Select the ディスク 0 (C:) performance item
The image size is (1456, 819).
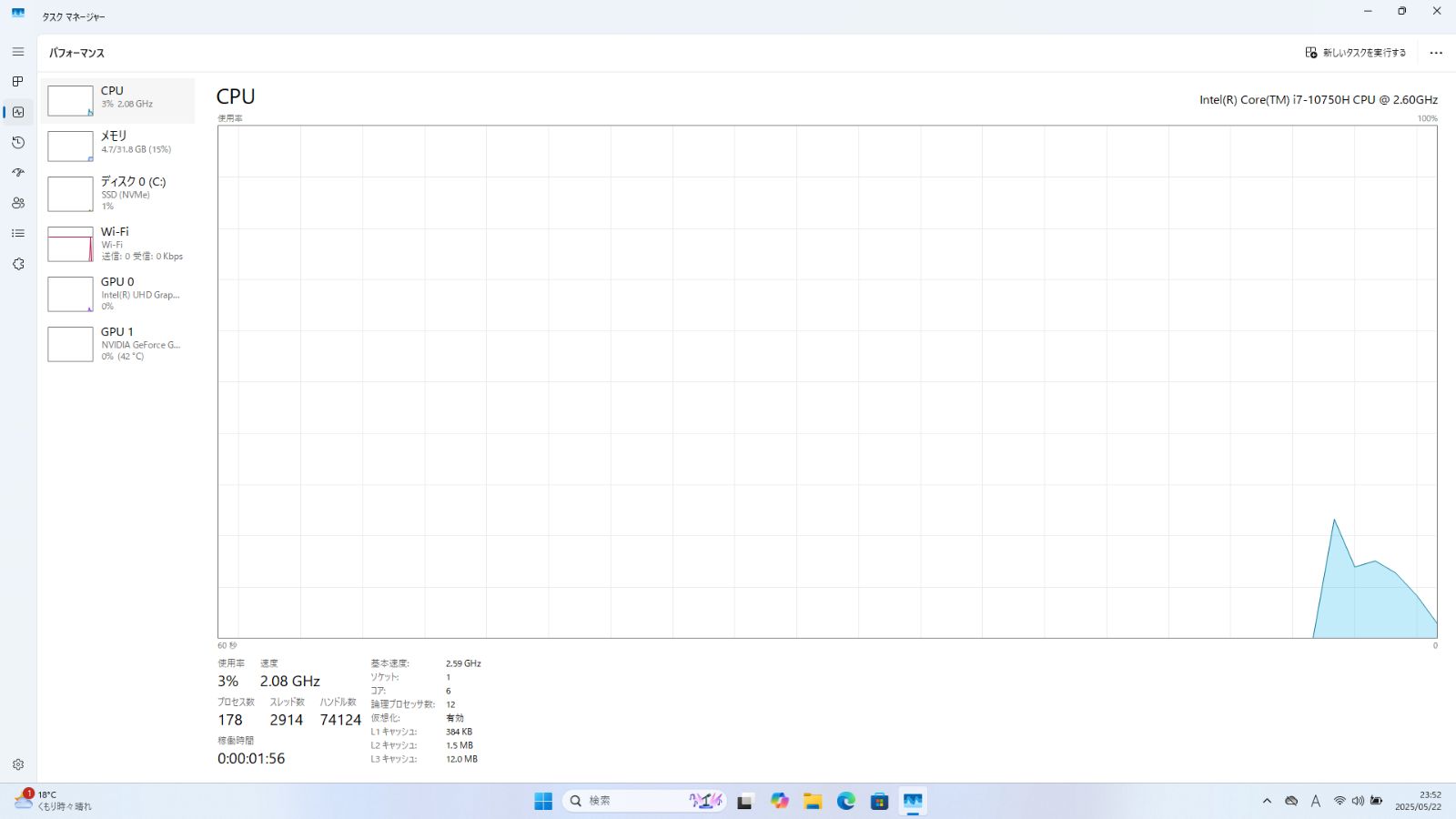click(x=117, y=194)
